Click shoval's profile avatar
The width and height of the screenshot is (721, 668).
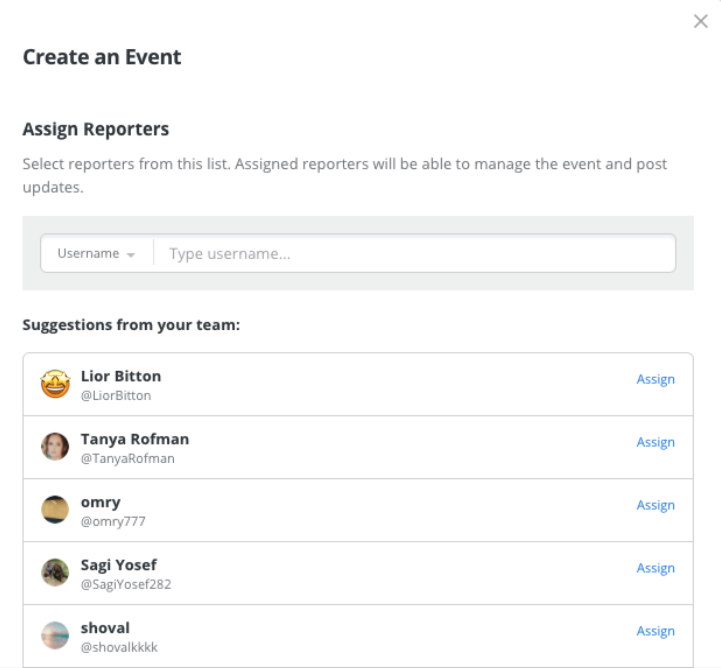pyautogui.click(x=55, y=635)
